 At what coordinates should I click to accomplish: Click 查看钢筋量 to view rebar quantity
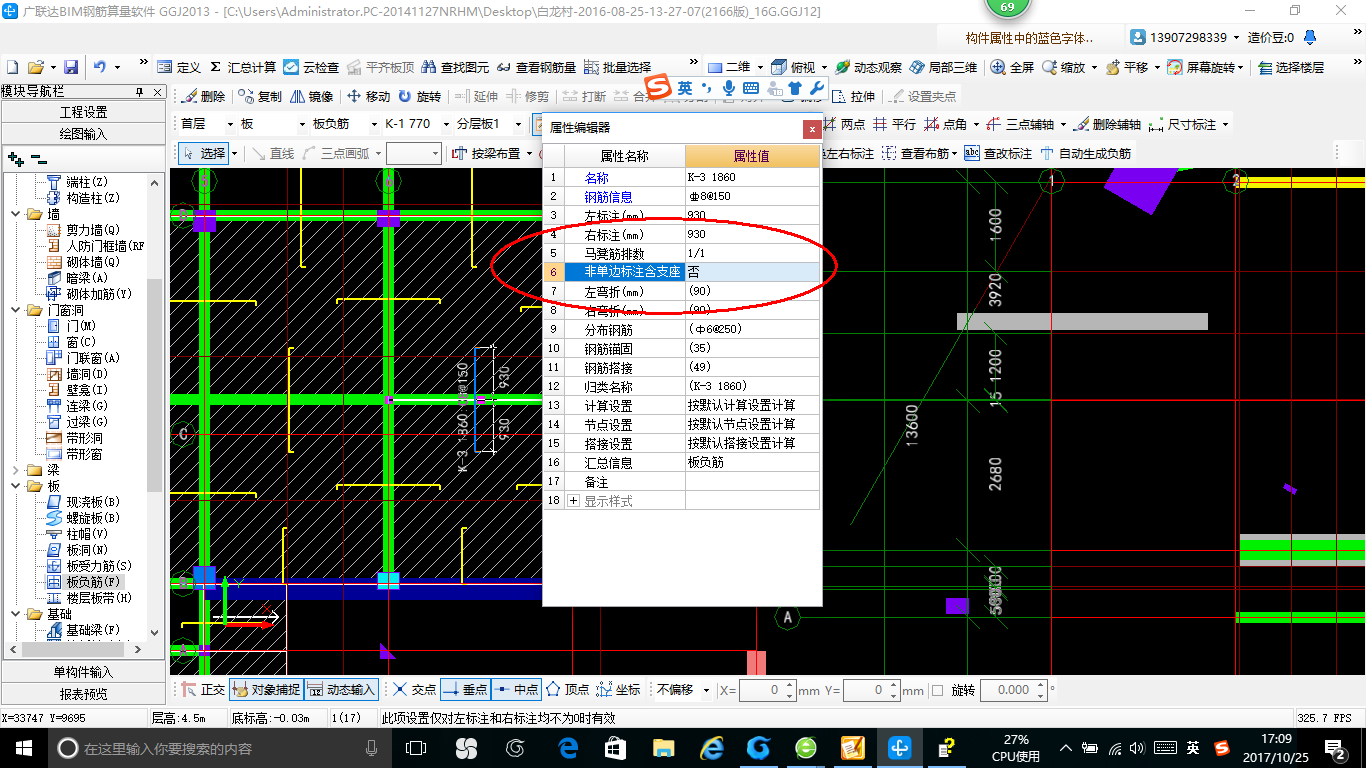535,67
